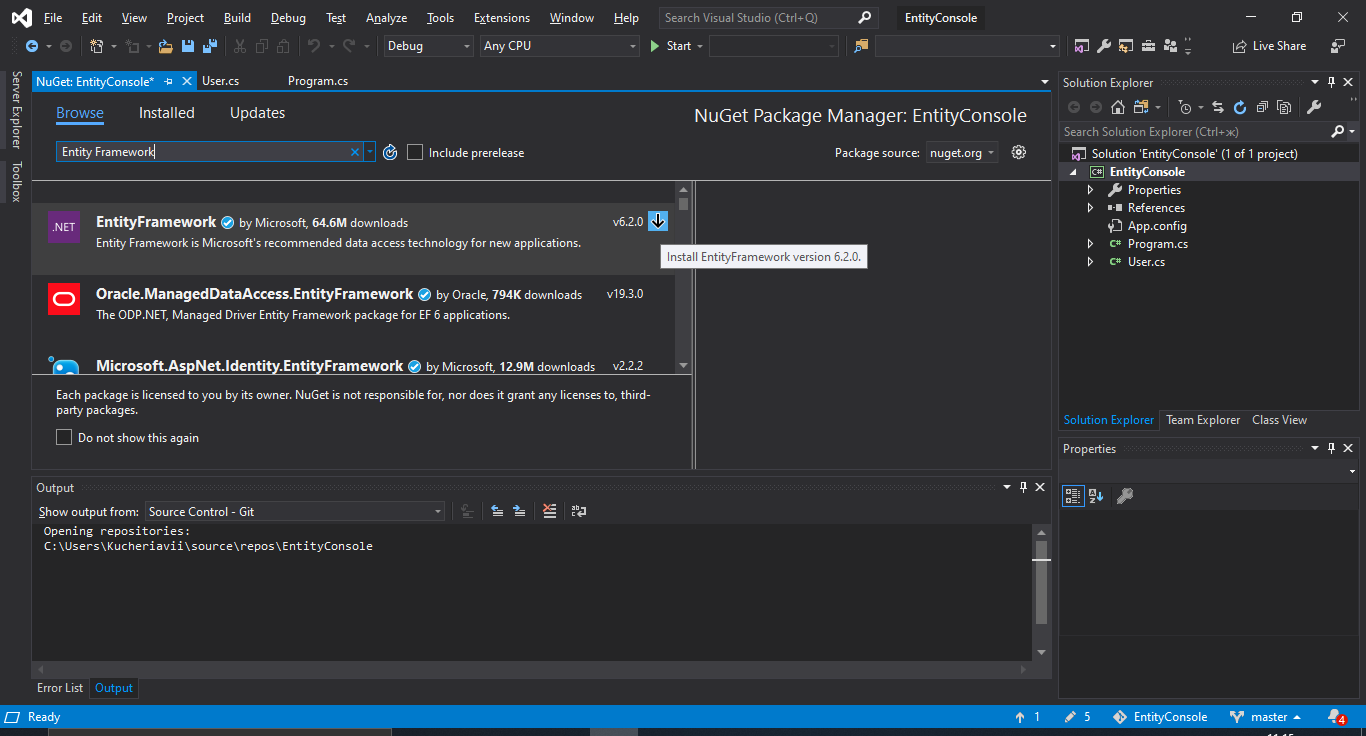Switch to the Installed packages tab
This screenshot has width=1366, height=736.
click(x=166, y=113)
